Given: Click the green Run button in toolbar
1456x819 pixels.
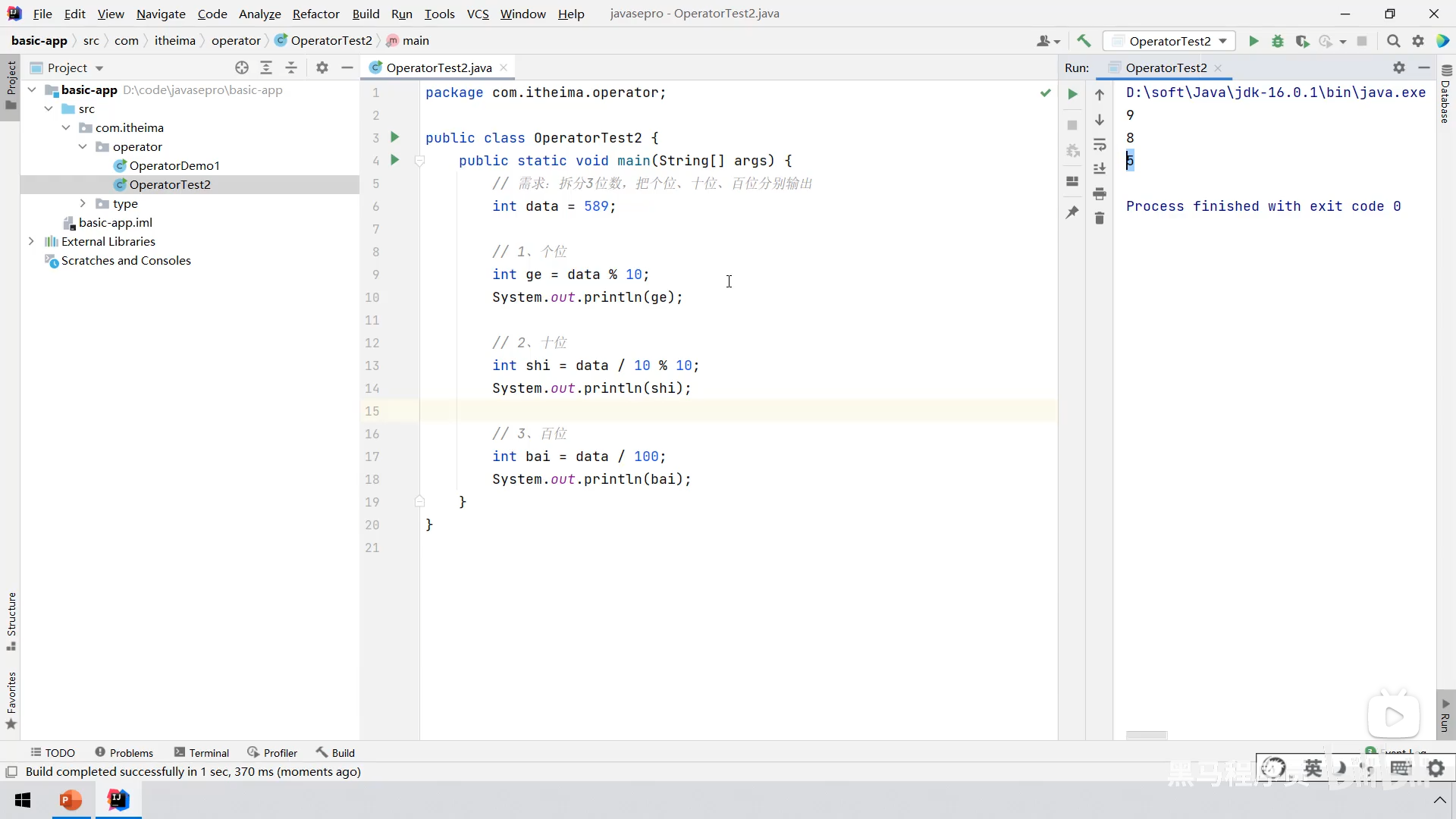Looking at the screenshot, I should (1254, 41).
